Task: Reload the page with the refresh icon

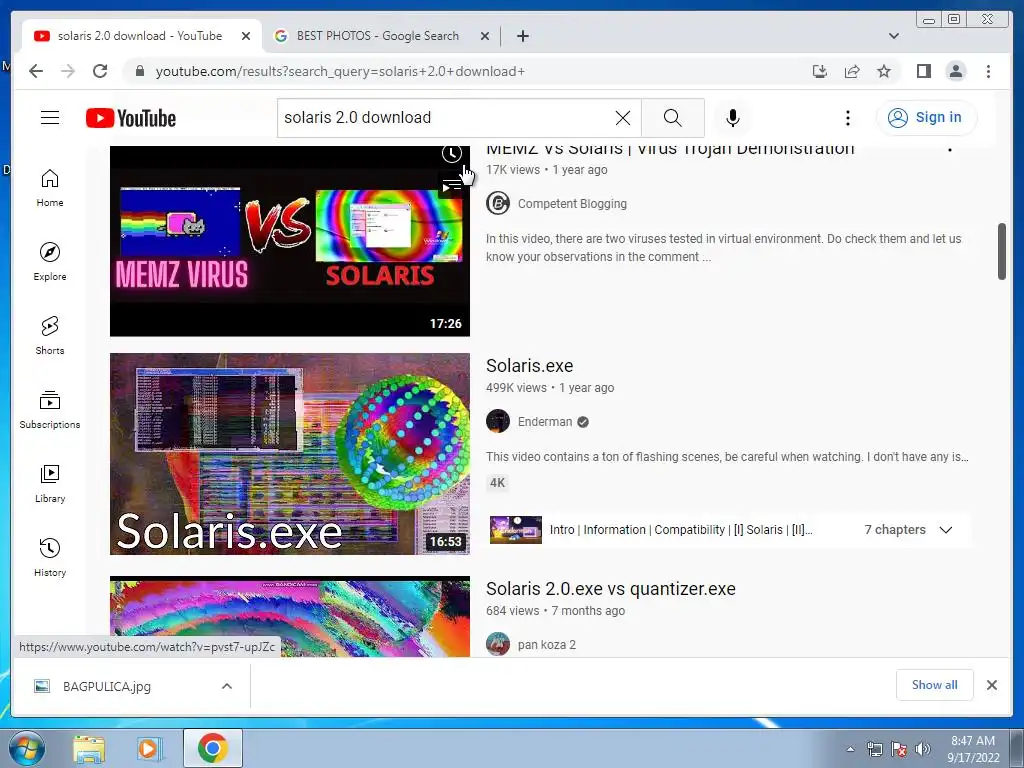Action: click(100, 71)
